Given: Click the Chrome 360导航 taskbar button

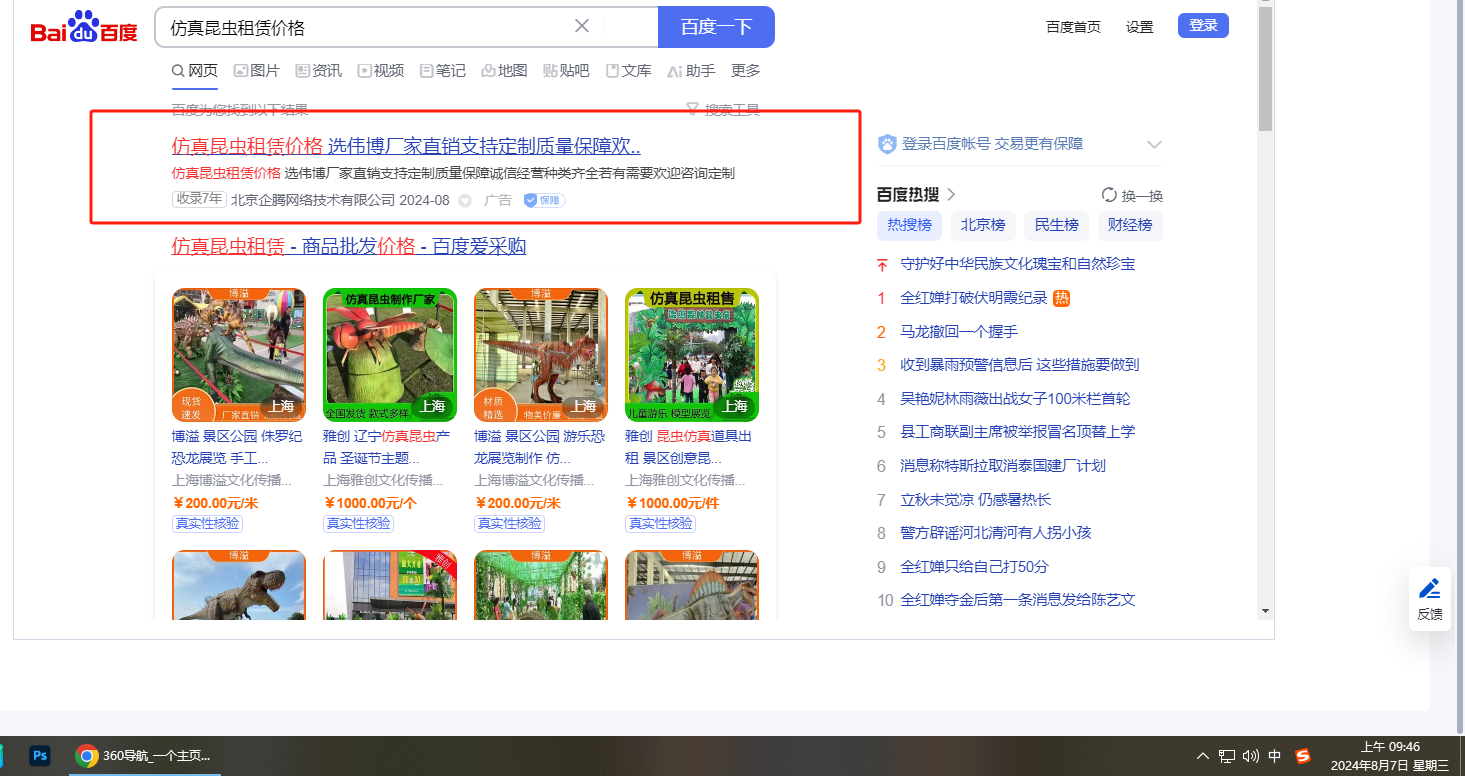Looking at the screenshot, I should (143, 756).
